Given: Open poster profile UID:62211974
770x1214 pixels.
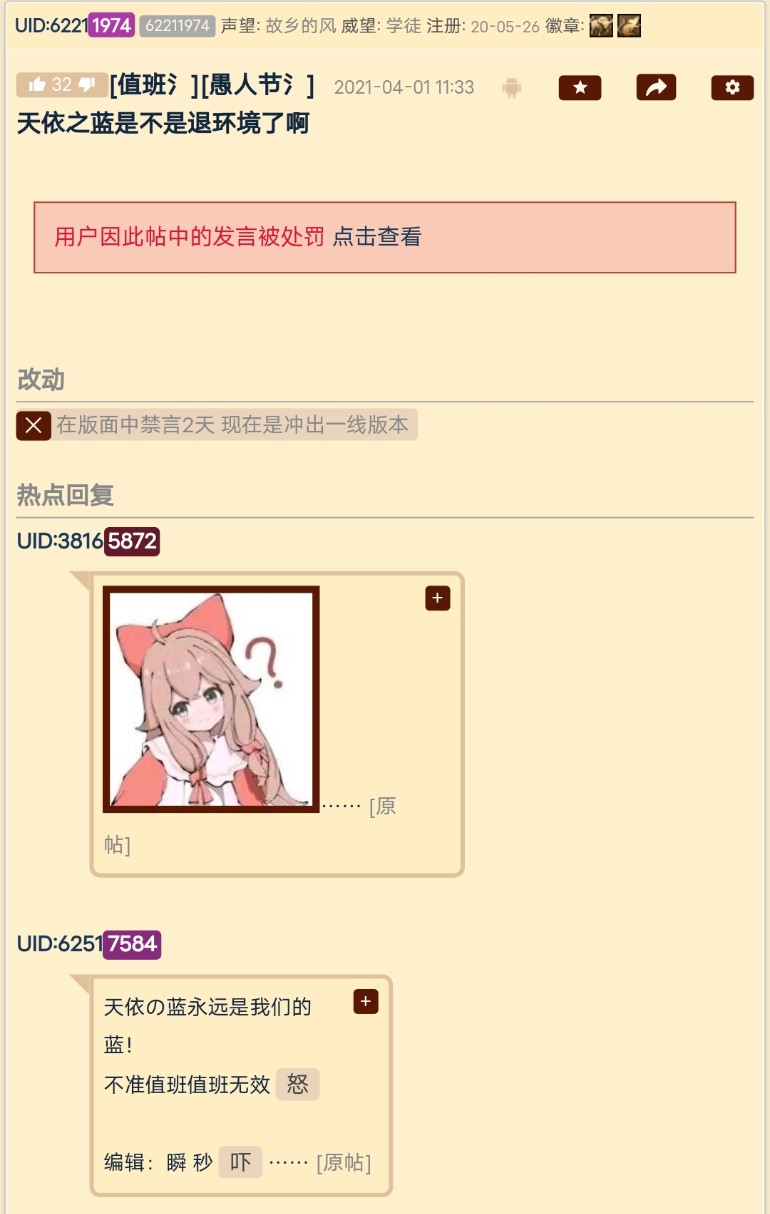Looking at the screenshot, I should (75, 26).
